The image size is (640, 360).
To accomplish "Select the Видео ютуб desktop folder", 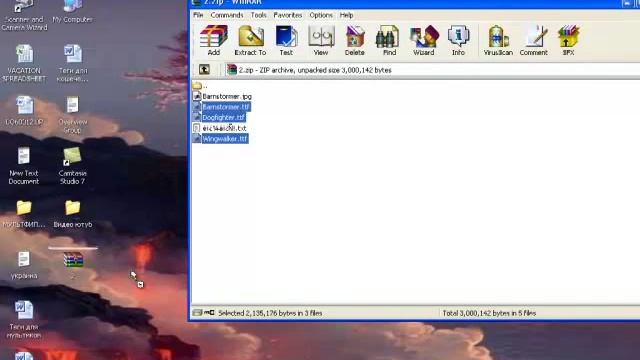I will click(x=73, y=213).
